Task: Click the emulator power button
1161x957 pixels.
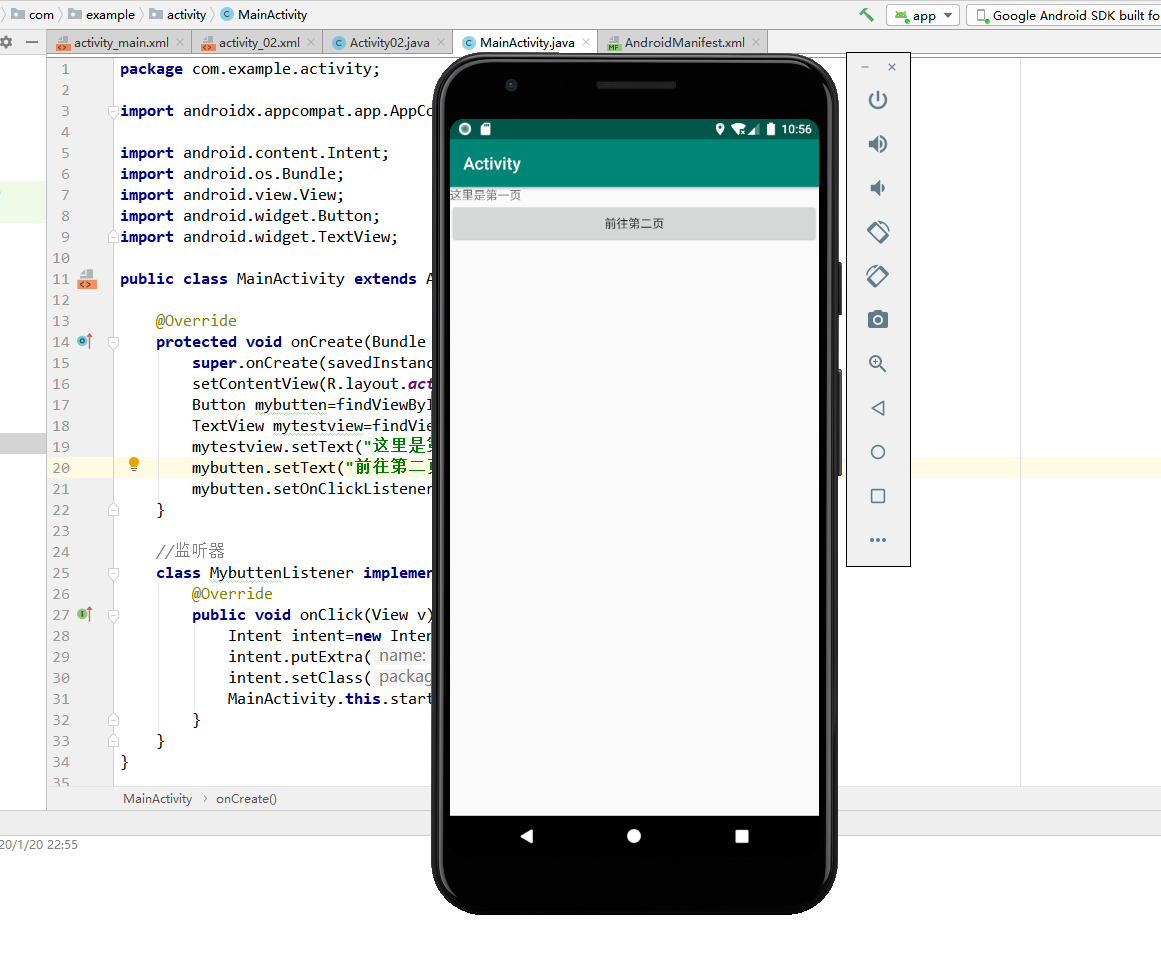Action: point(877,100)
